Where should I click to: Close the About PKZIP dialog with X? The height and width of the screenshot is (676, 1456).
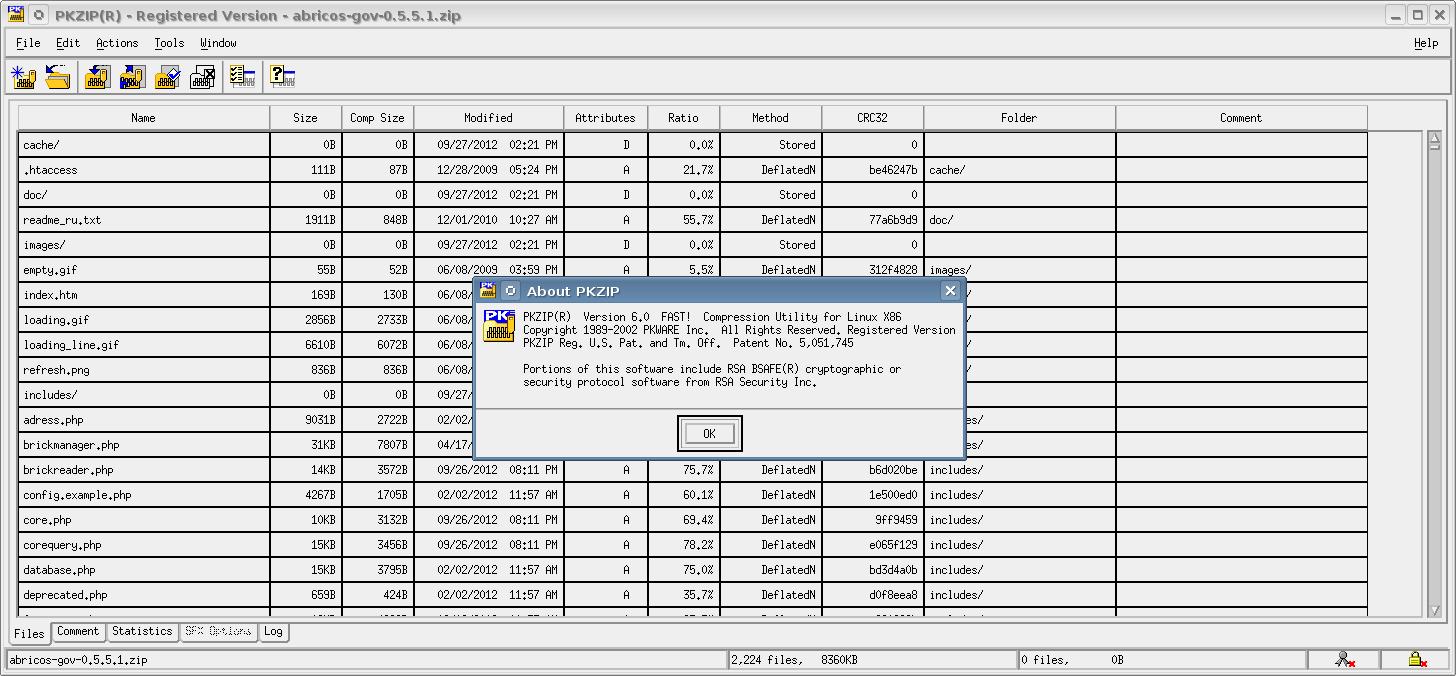tap(950, 291)
